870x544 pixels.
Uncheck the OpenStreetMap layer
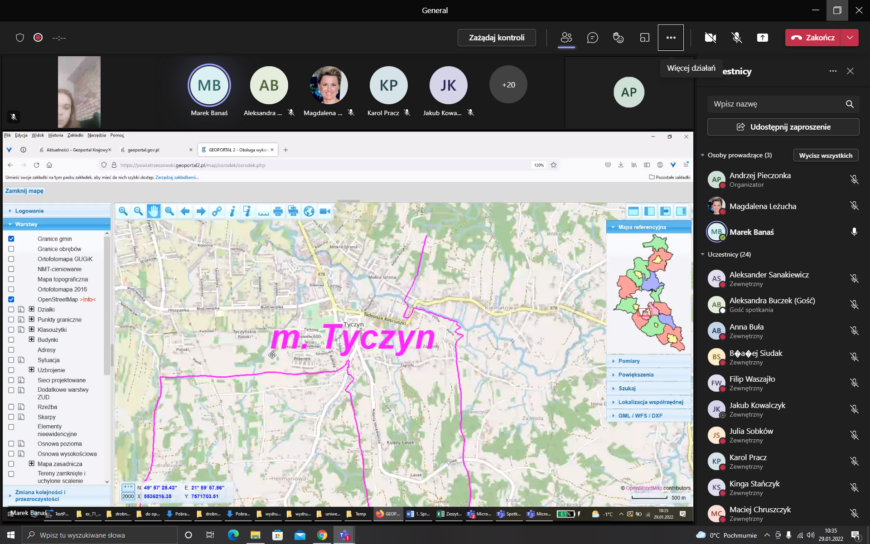pos(11,299)
